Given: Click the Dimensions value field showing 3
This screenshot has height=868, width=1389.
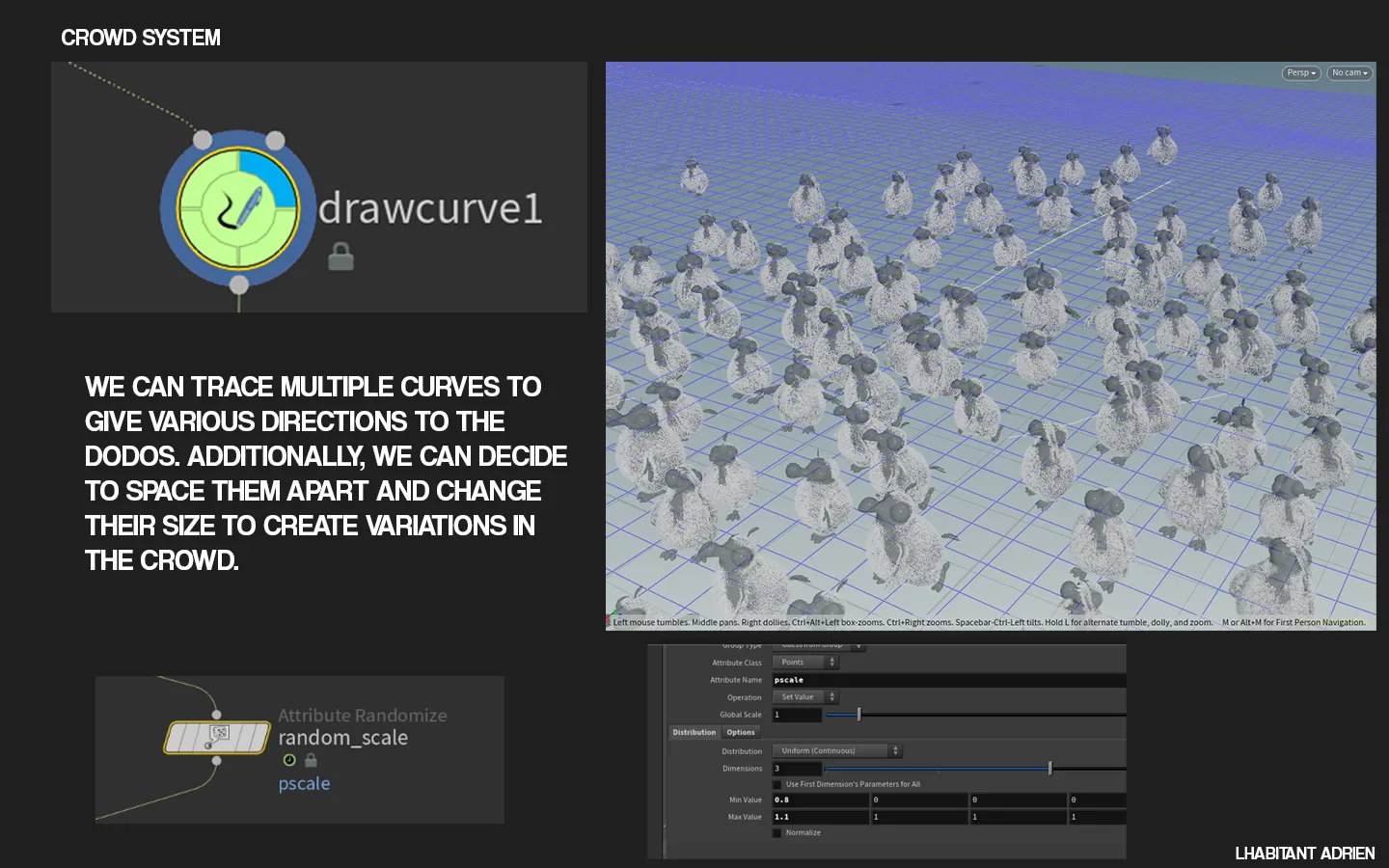Looking at the screenshot, I should [798, 769].
